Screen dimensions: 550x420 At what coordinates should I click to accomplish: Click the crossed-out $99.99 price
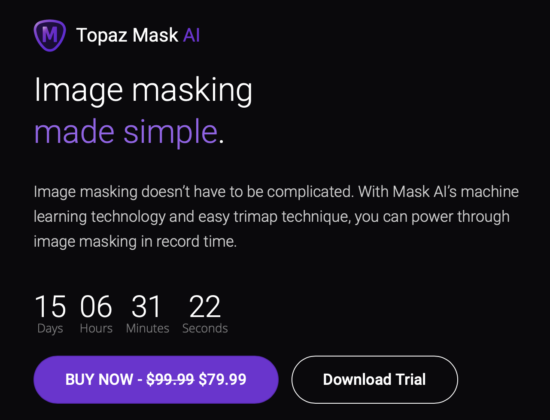pos(170,380)
